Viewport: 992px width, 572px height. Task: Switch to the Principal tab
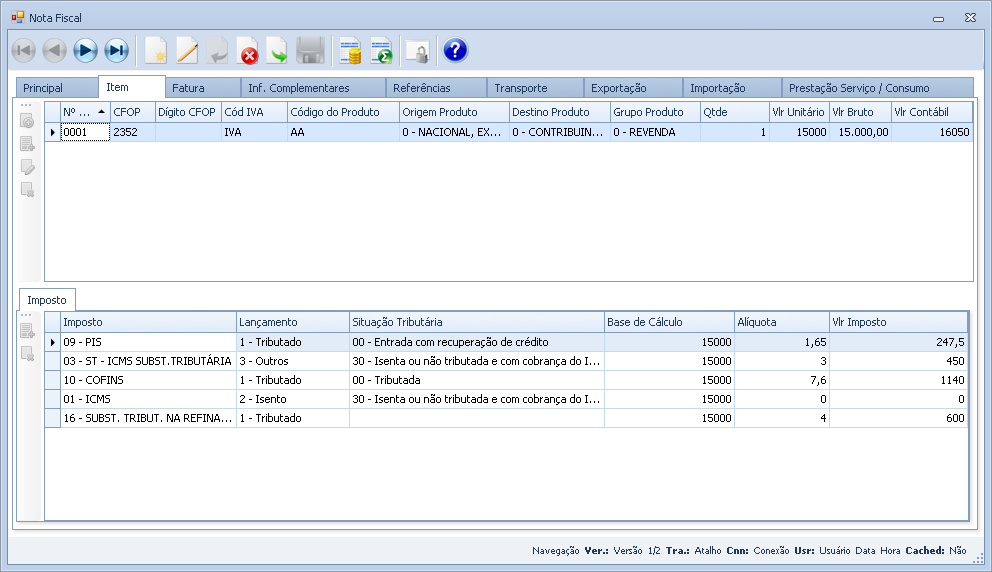43,88
